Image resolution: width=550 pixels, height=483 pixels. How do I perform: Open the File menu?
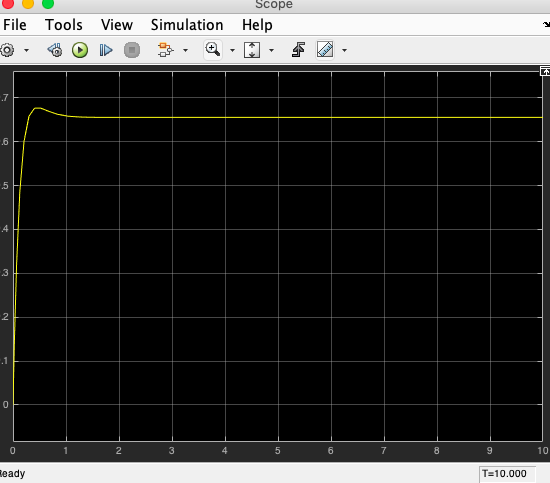(15, 25)
